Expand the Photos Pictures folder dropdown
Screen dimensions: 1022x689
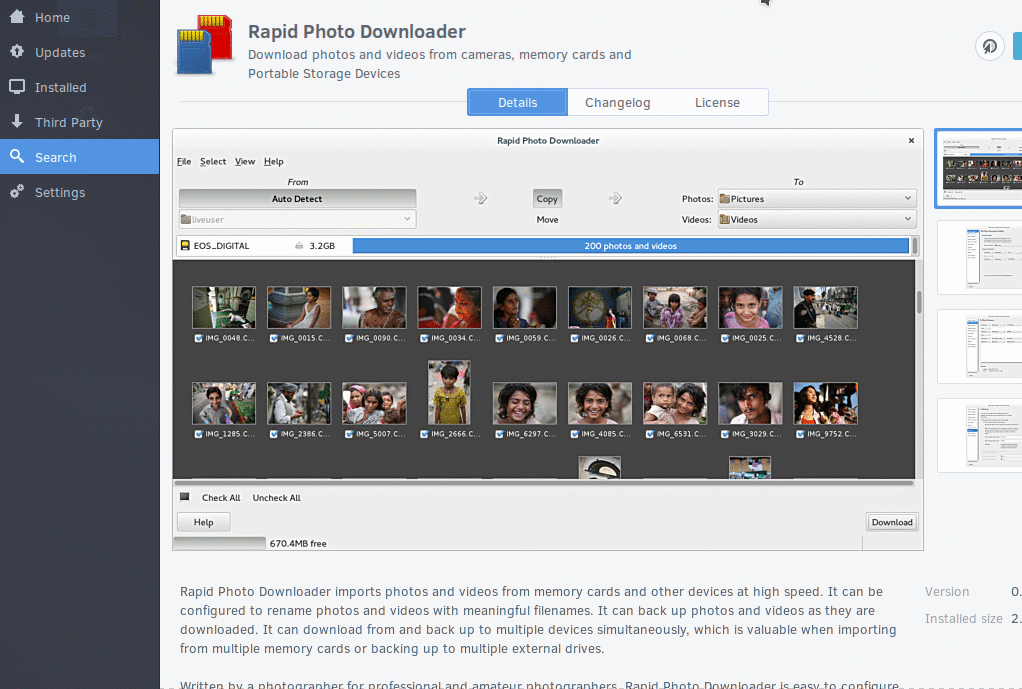point(817,199)
